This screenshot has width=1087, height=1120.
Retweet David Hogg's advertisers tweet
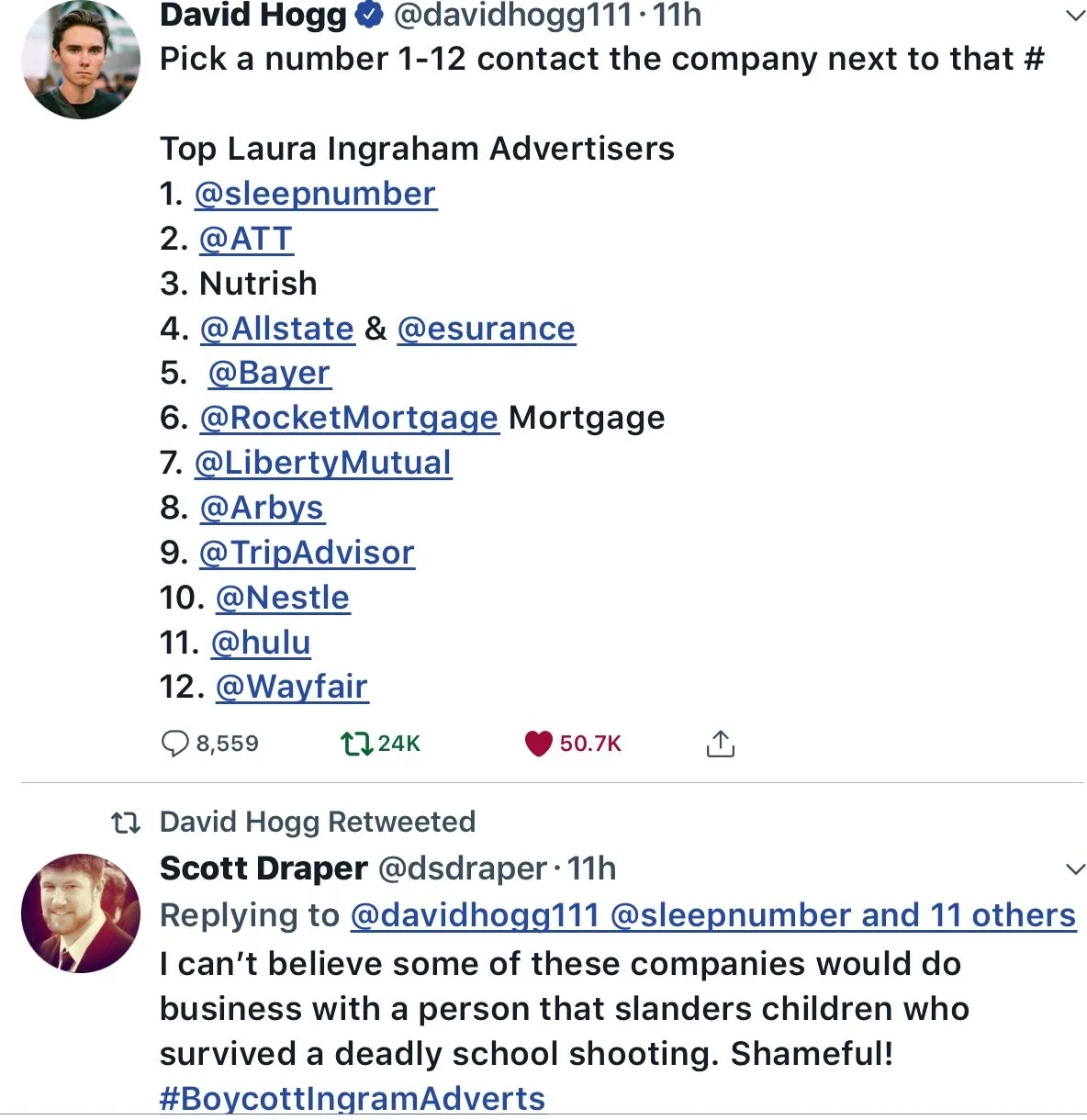click(x=356, y=743)
